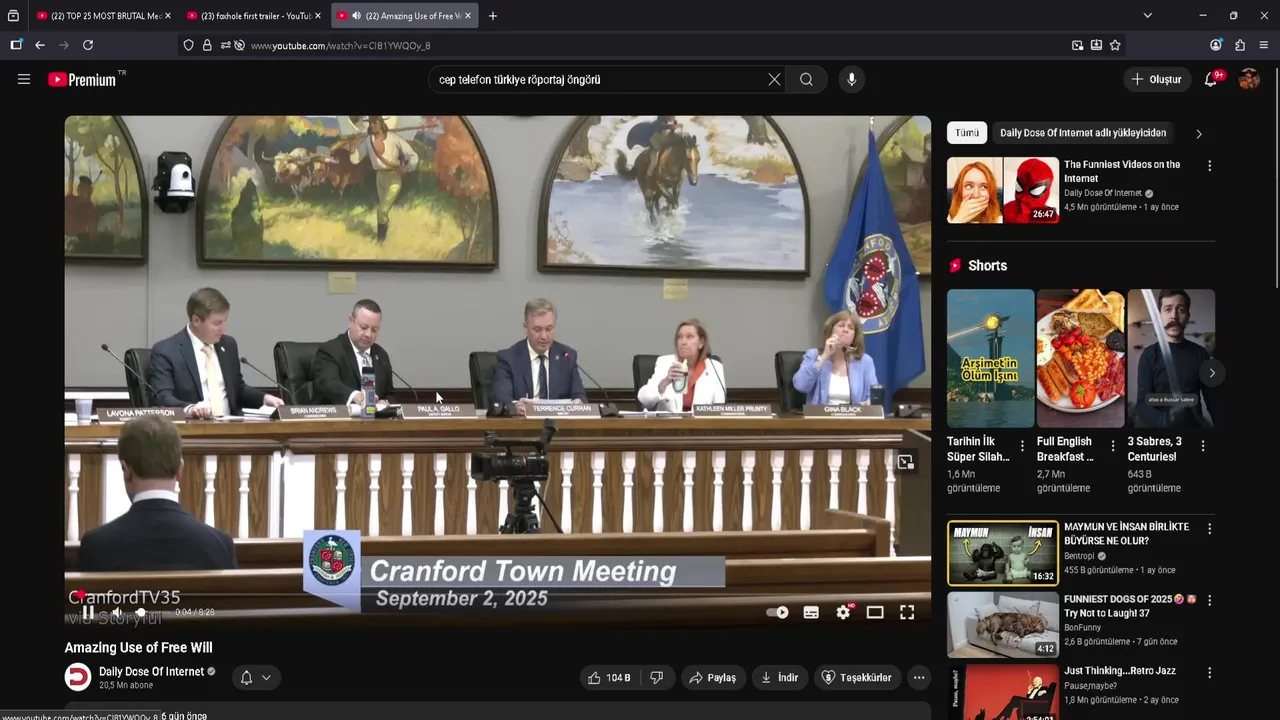Open the 3 Sabres, 3 Centuries short
The image size is (1280, 720).
point(1171,358)
